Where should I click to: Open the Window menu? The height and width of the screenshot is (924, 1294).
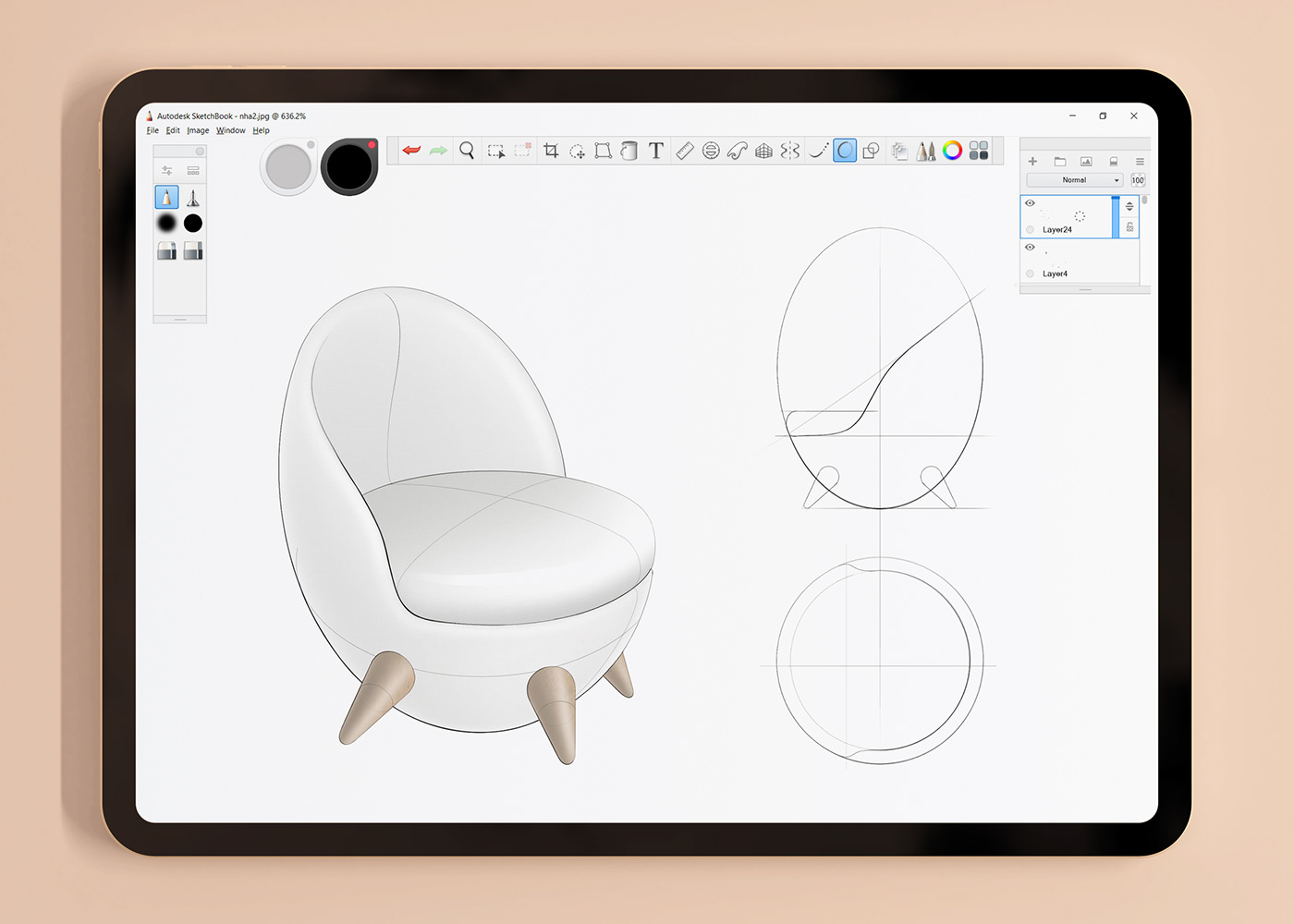(x=230, y=130)
